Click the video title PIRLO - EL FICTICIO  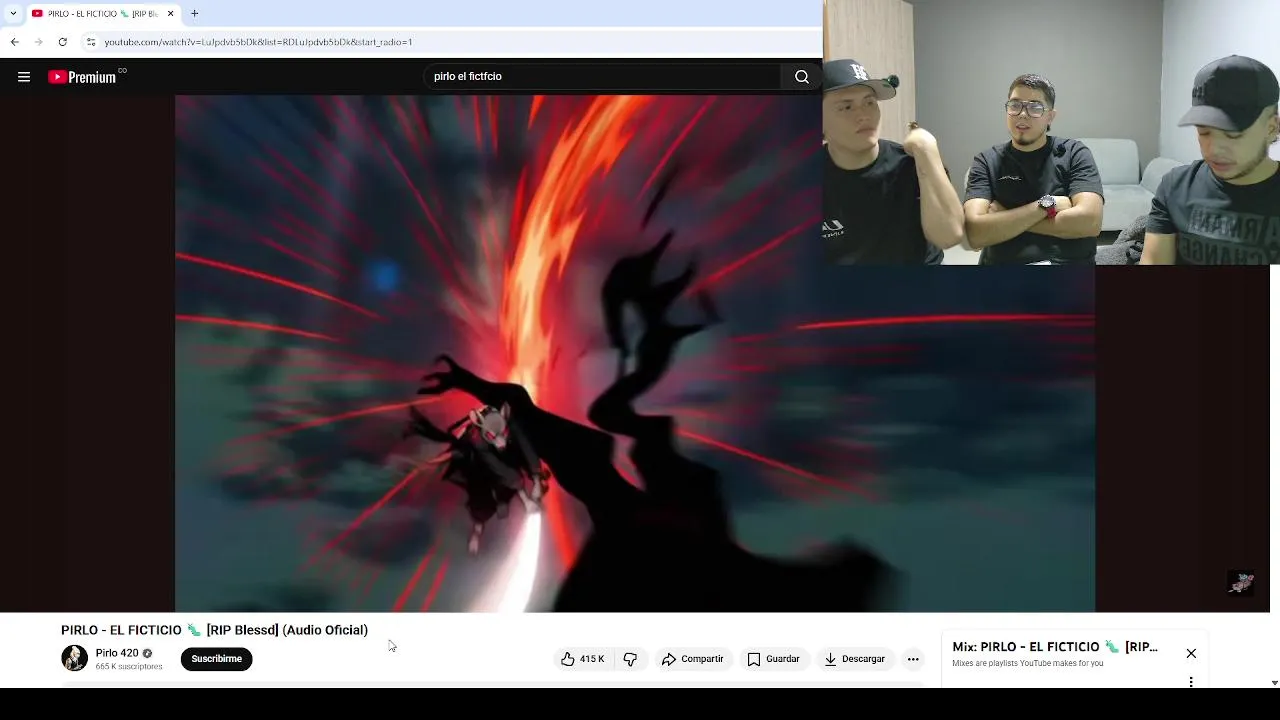214,630
